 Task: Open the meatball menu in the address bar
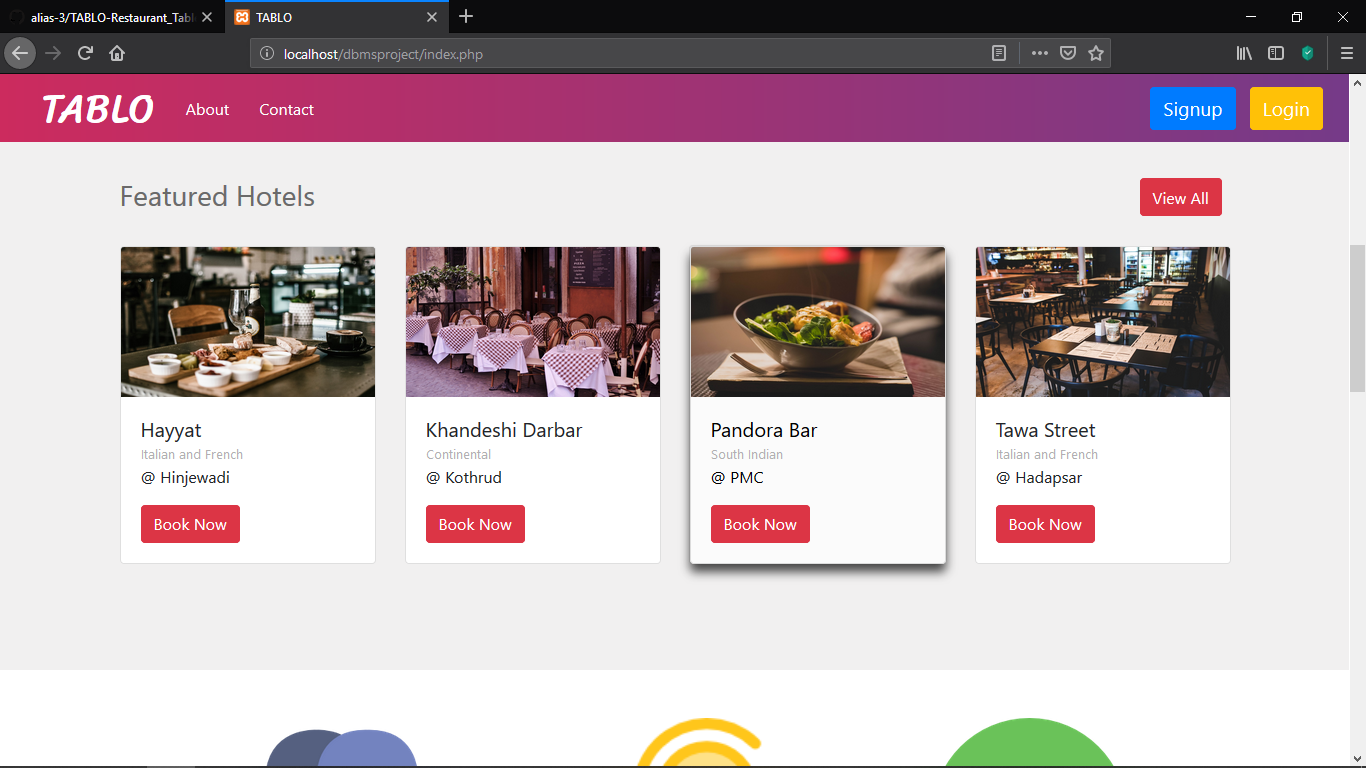[x=1039, y=53]
